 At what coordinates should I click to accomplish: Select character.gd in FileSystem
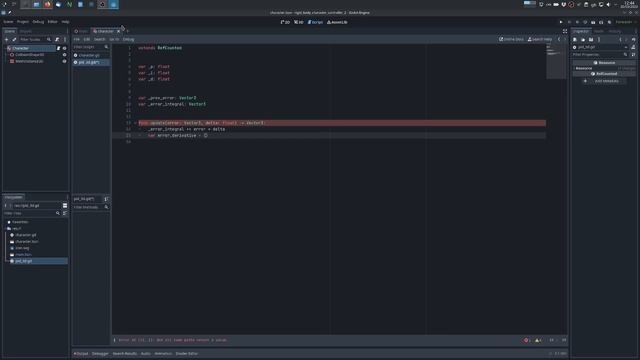click(25, 235)
